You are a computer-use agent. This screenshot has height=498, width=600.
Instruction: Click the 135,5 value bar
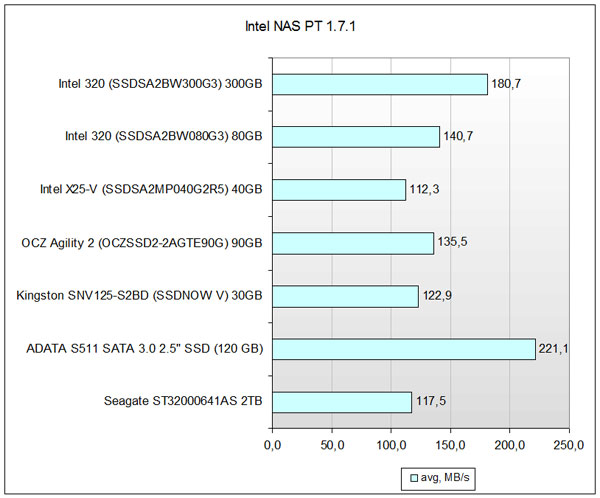point(353,243)
